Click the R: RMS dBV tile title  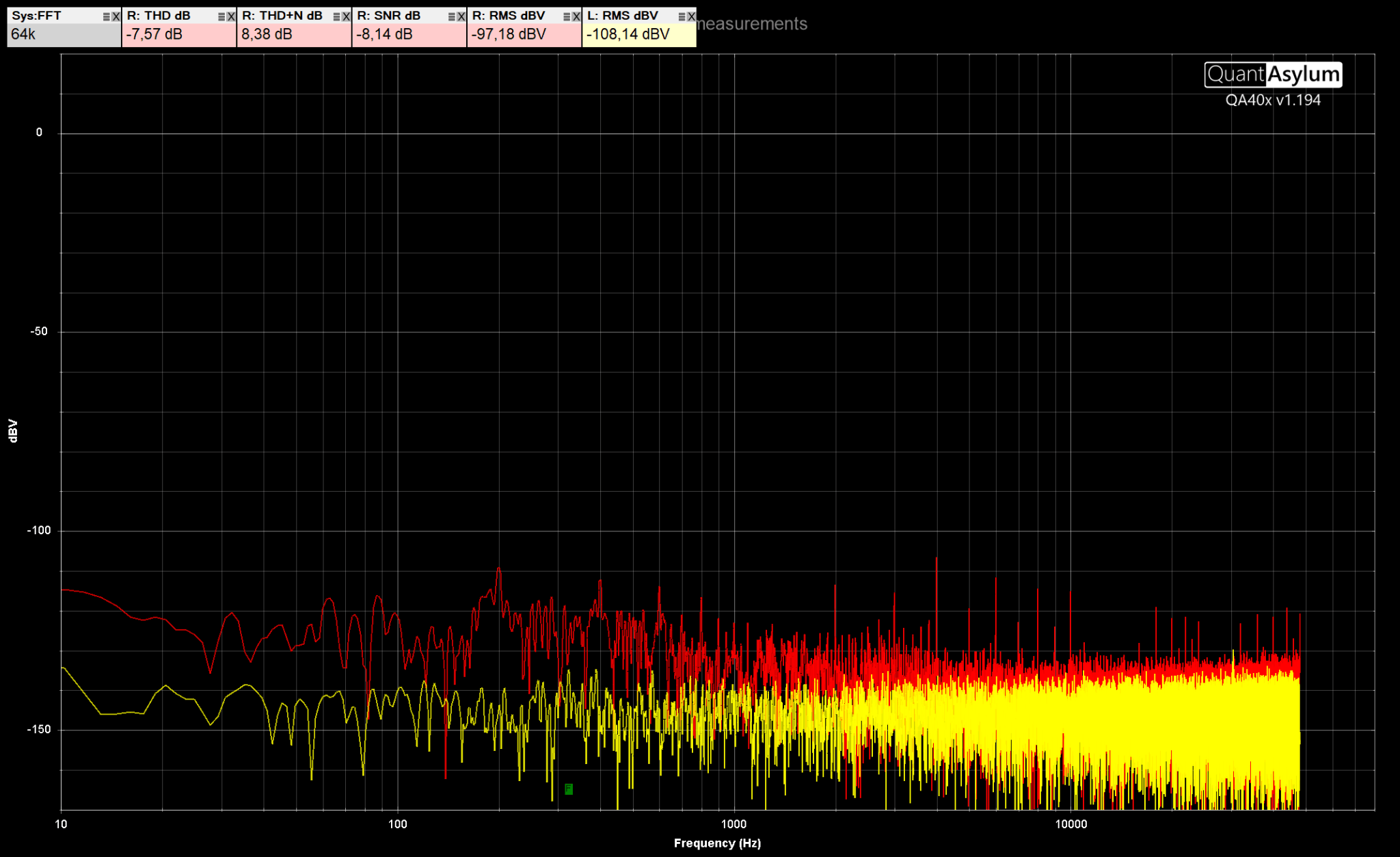(509, 16)
